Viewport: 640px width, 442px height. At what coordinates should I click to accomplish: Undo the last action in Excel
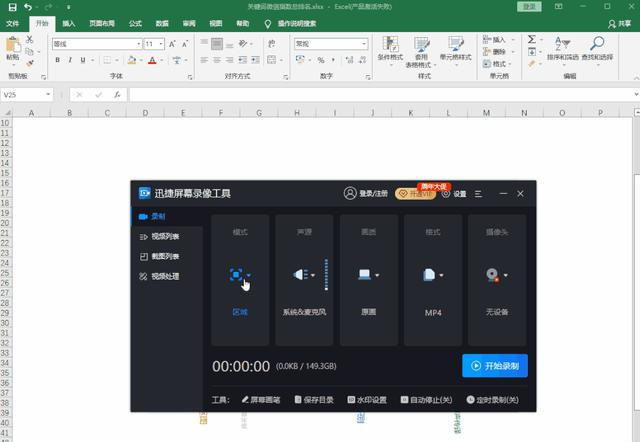tap(28, 7)
